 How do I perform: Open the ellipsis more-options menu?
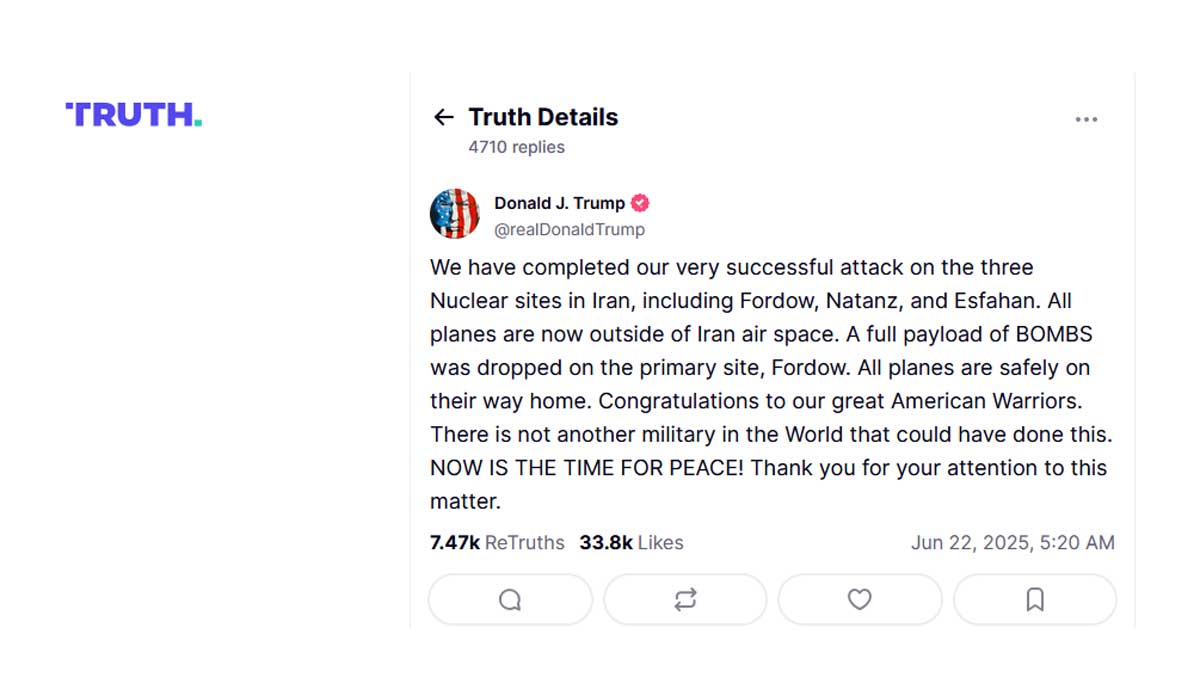tap(1086, 118)
